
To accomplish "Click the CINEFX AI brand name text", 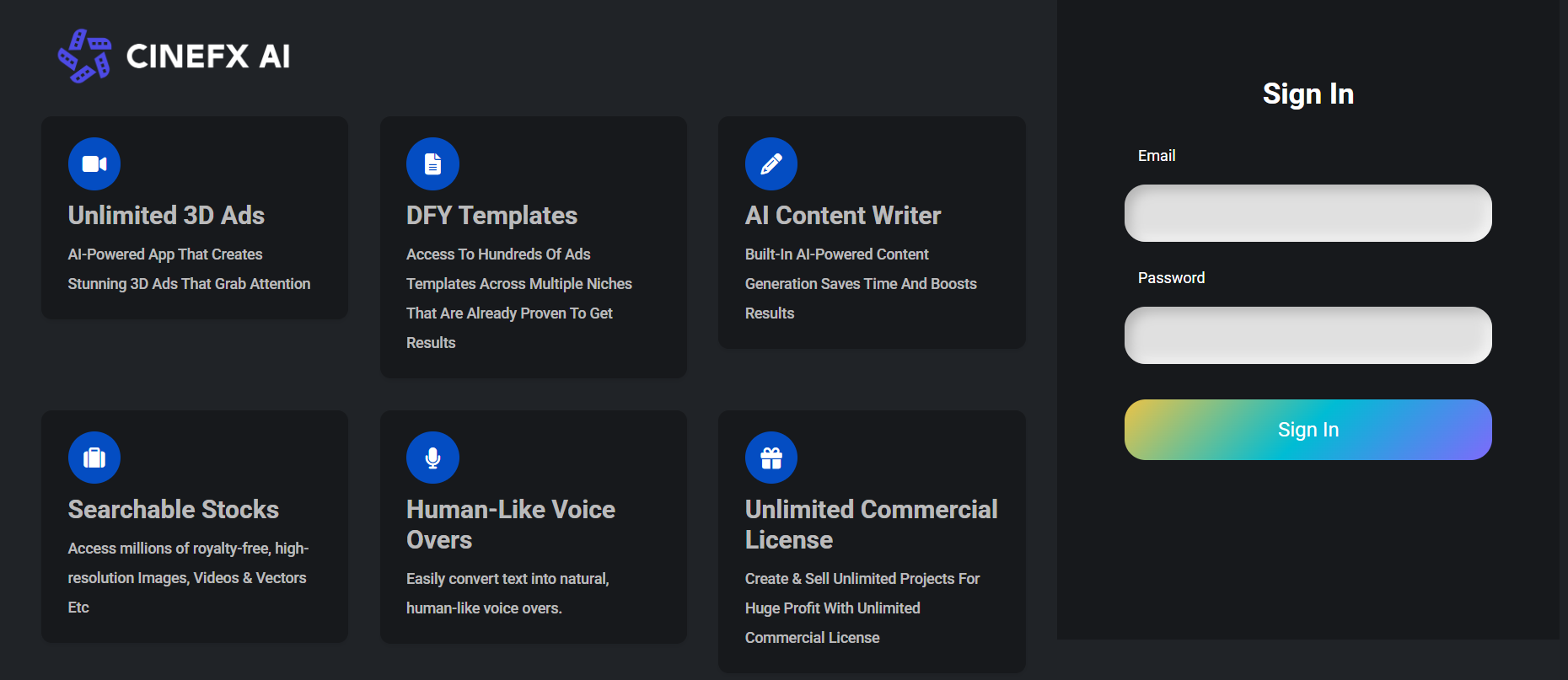I will [207, 56].
